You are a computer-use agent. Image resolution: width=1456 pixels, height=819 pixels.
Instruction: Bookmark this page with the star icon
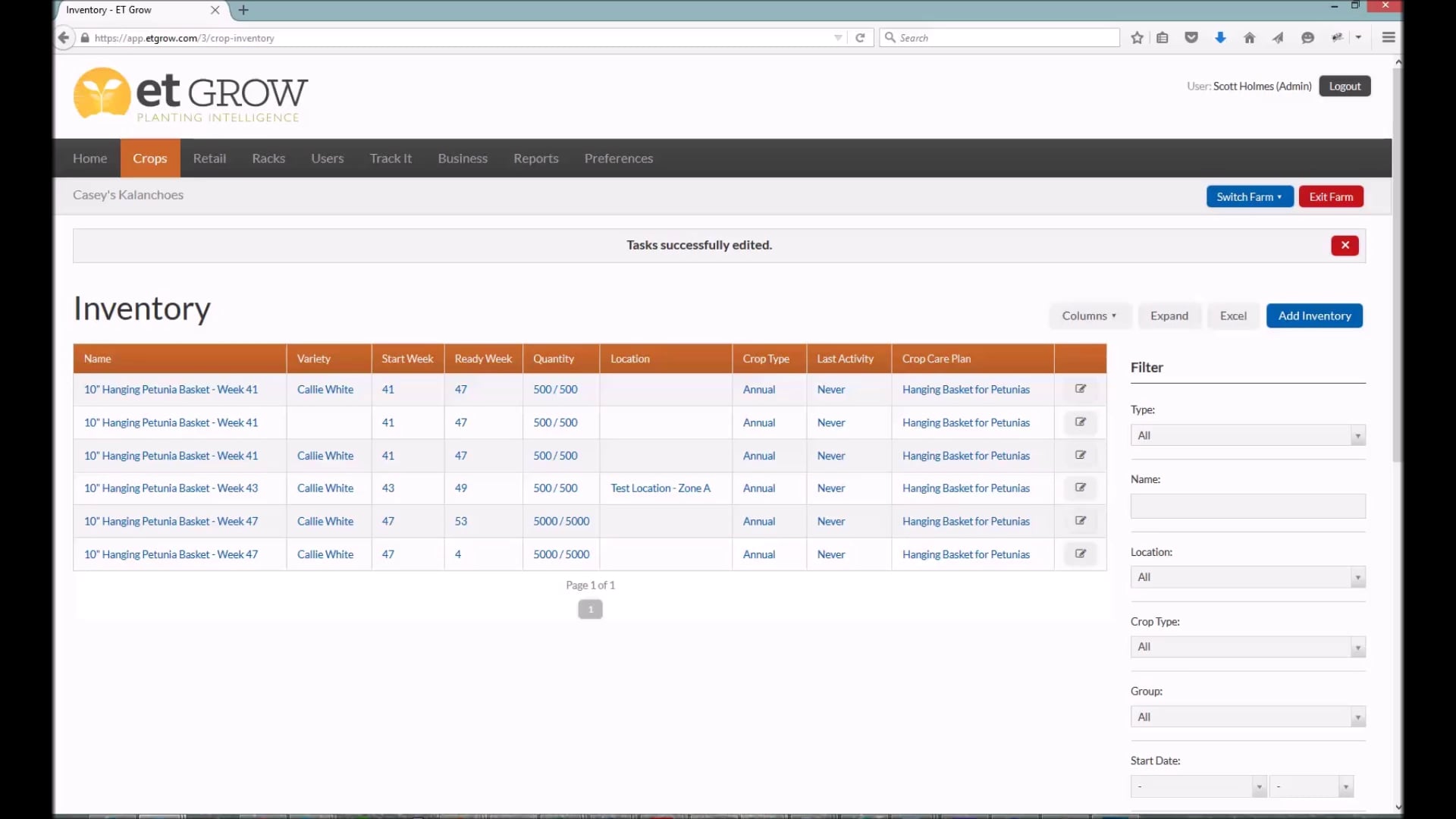(1137, 37)
